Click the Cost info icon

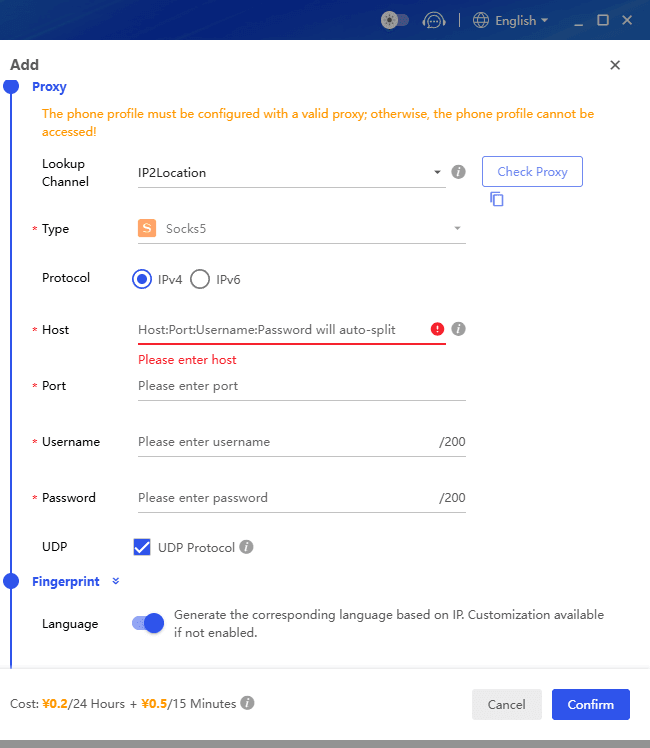pyautogui.click(x=247, y=703)
